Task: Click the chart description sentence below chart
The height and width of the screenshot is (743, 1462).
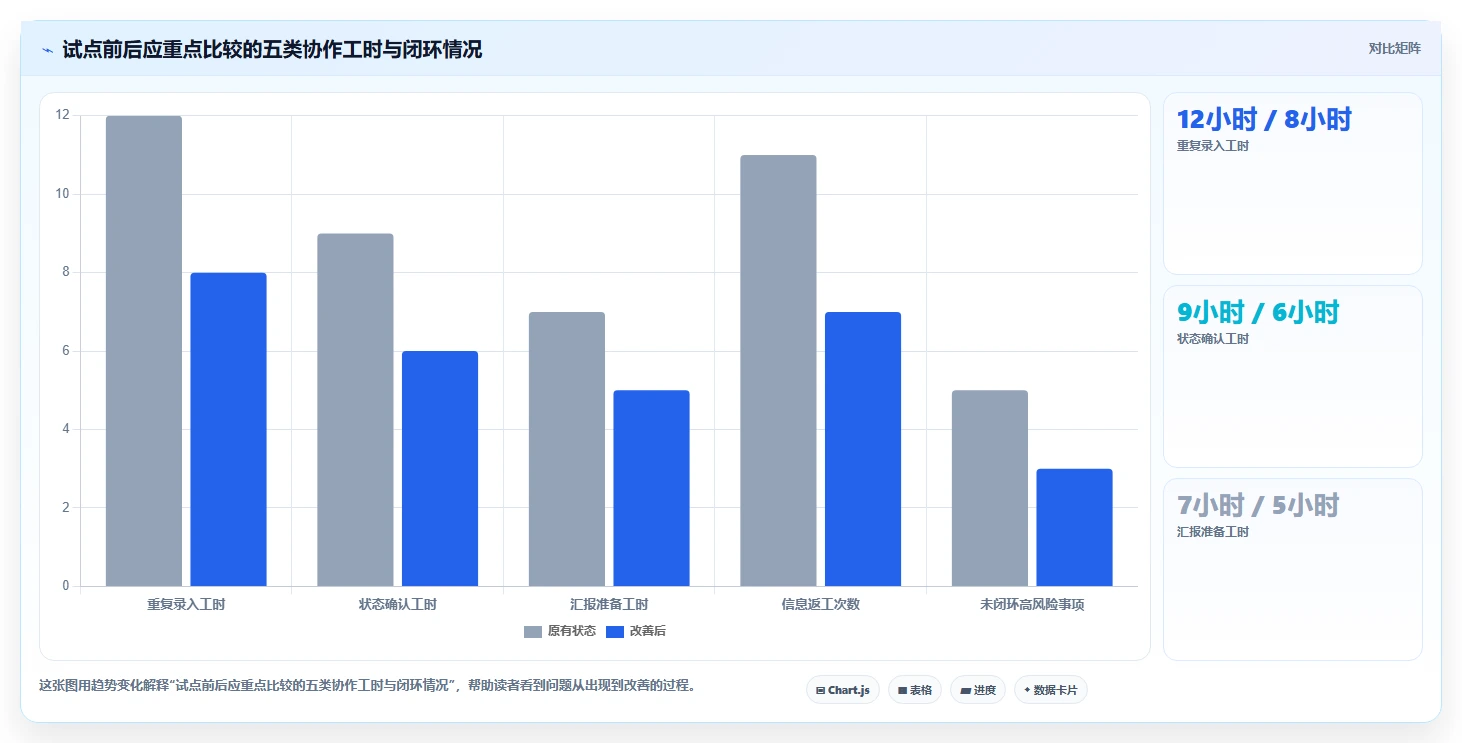Action: (367, 686)
